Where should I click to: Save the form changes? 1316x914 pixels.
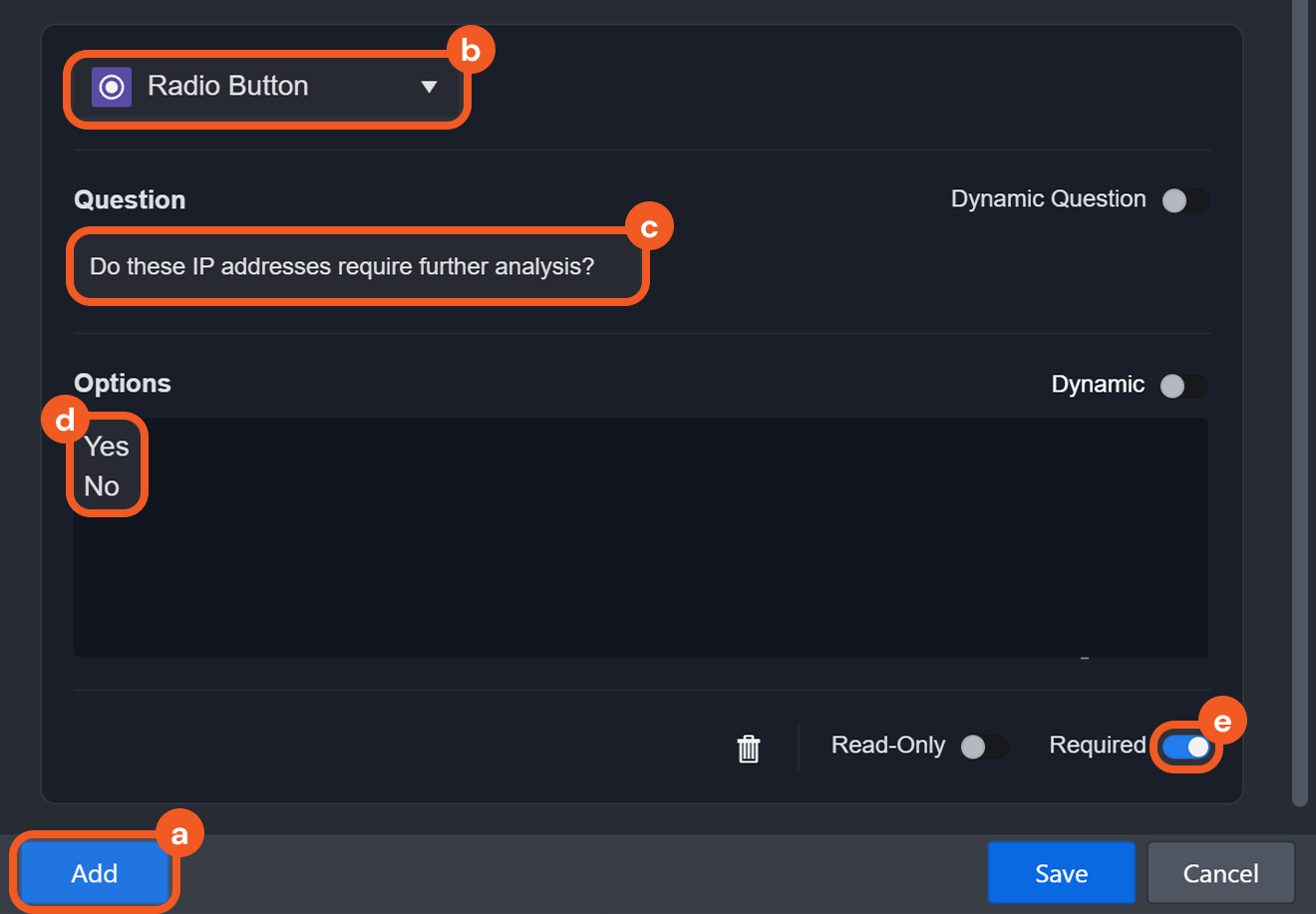pos(1061,873)
